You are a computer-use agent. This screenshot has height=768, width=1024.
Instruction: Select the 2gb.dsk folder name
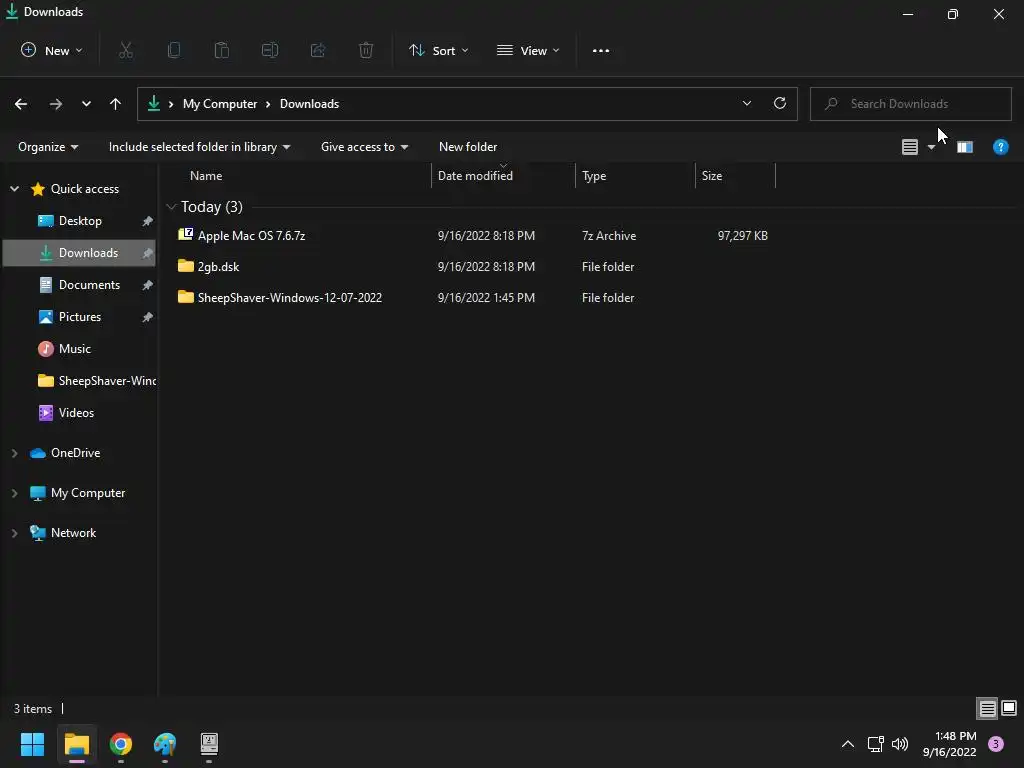click(x=218, y=266)
